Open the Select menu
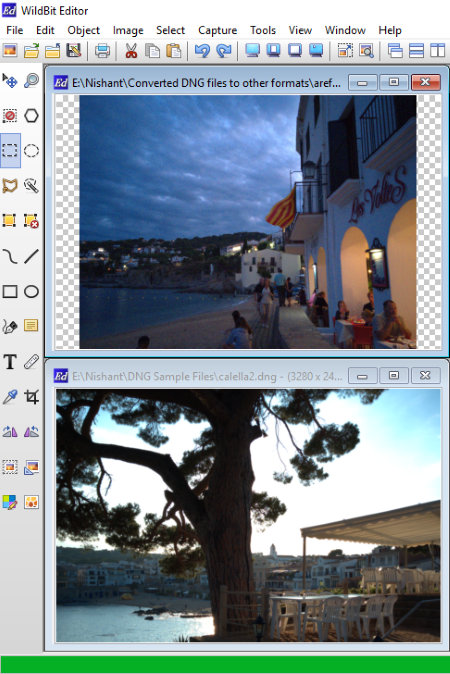 170,30
